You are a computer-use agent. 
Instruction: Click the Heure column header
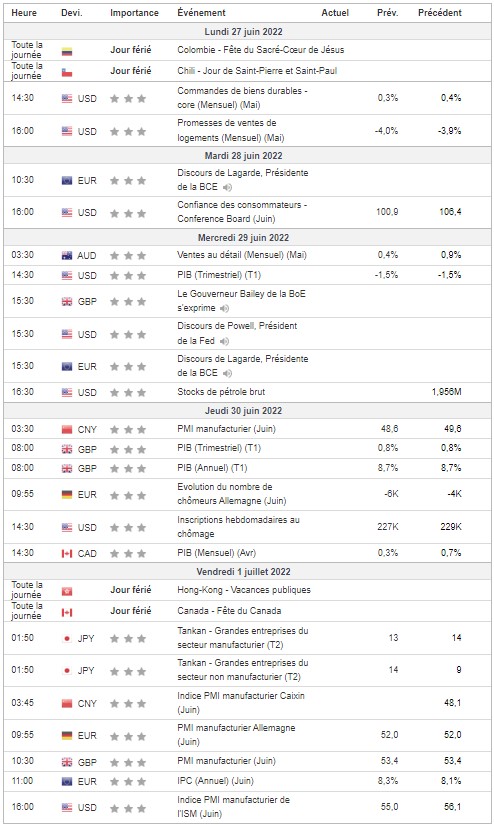tap(24, 13)
